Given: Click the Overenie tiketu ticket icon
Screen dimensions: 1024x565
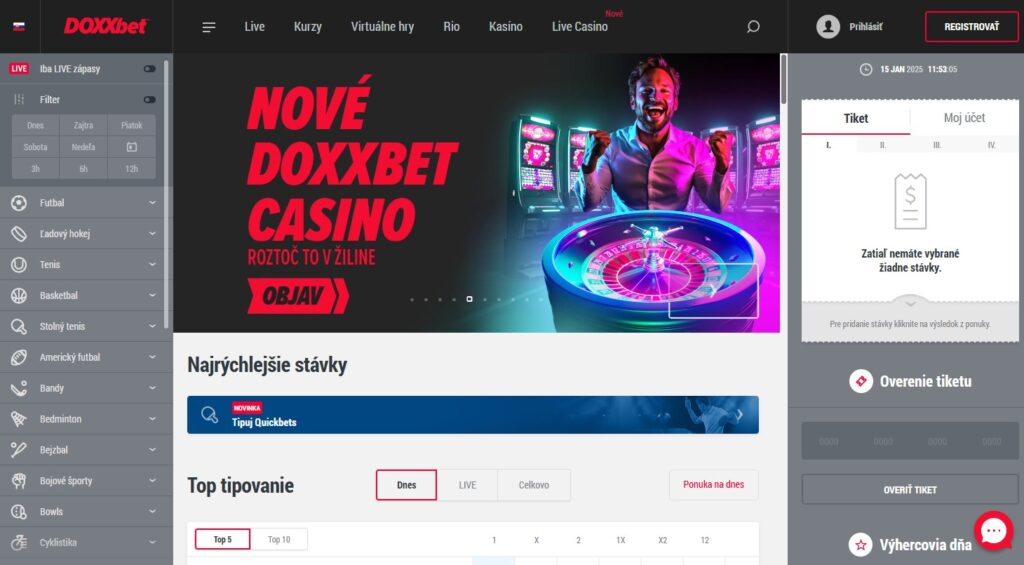Looking at the screenshot, I should [x=861, y=381].
